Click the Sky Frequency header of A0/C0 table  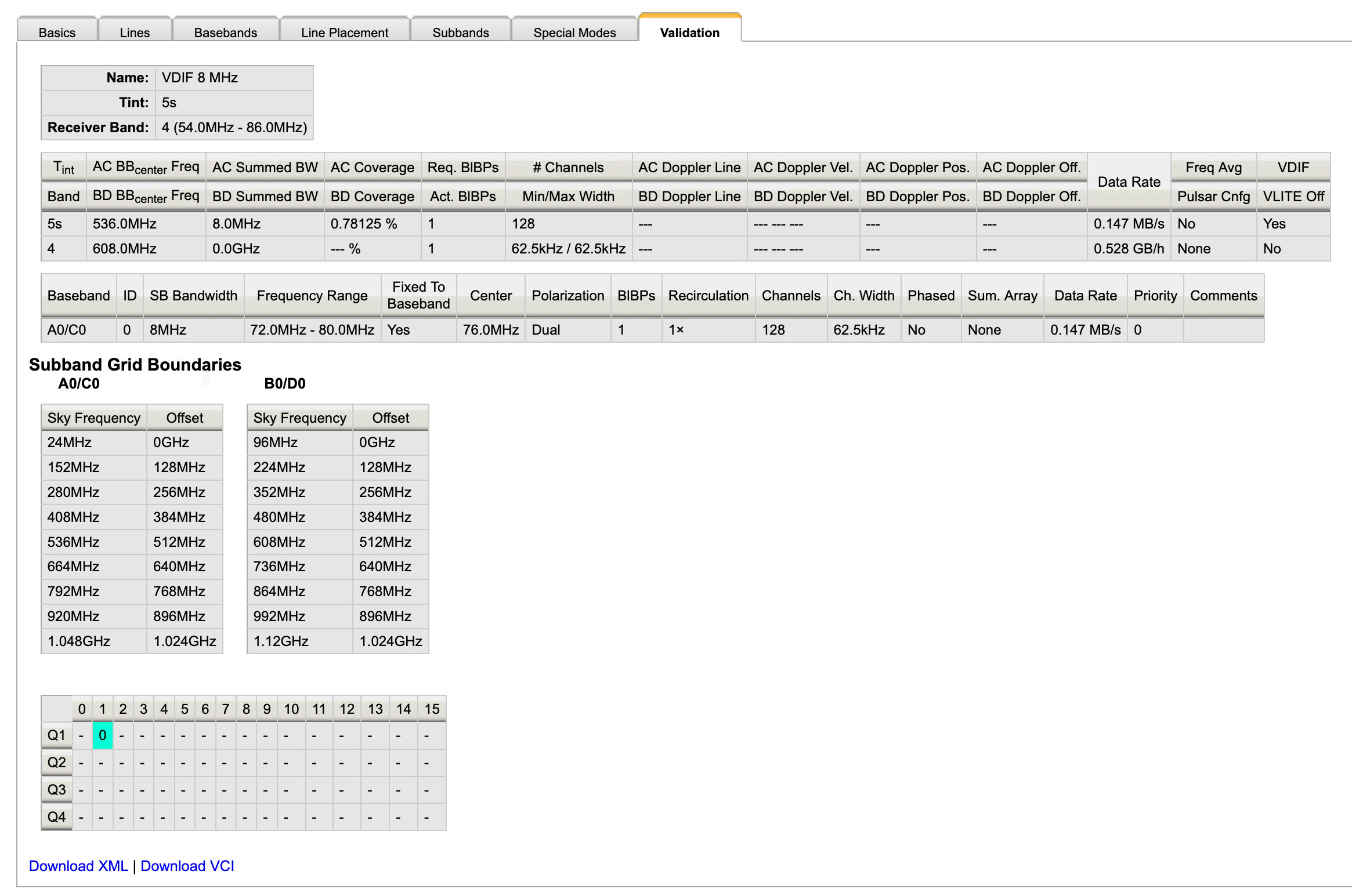[93, 418]
